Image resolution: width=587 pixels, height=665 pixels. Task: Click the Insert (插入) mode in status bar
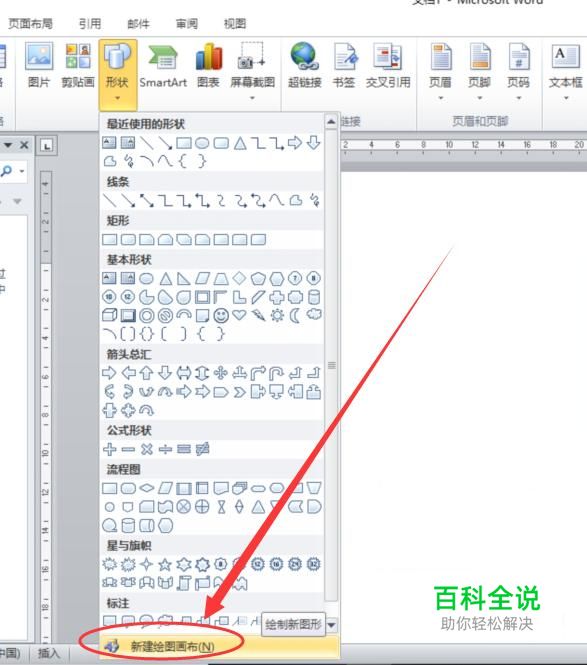click(49, 653)
